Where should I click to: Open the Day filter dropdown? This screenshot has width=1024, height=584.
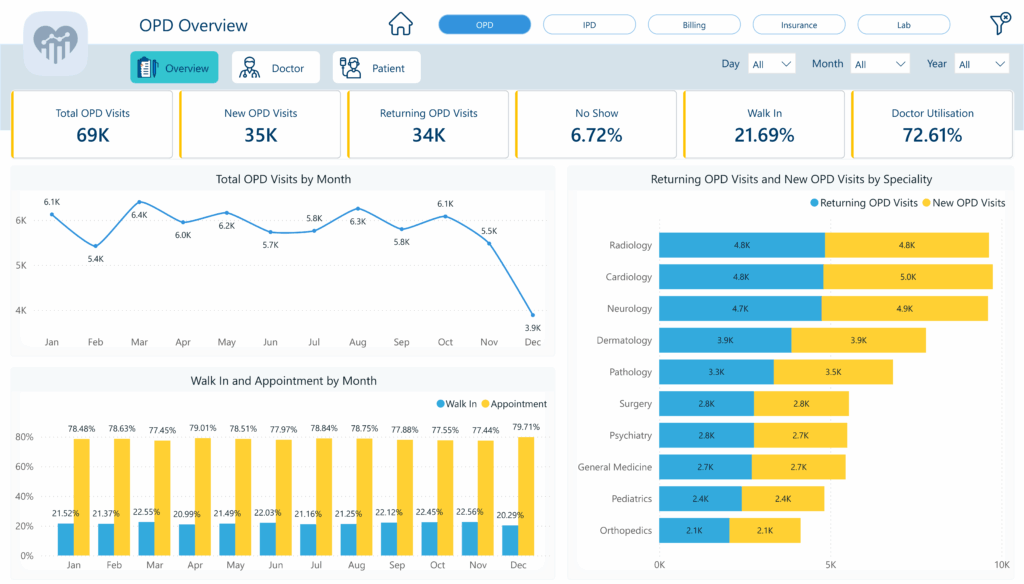(771, 63)
